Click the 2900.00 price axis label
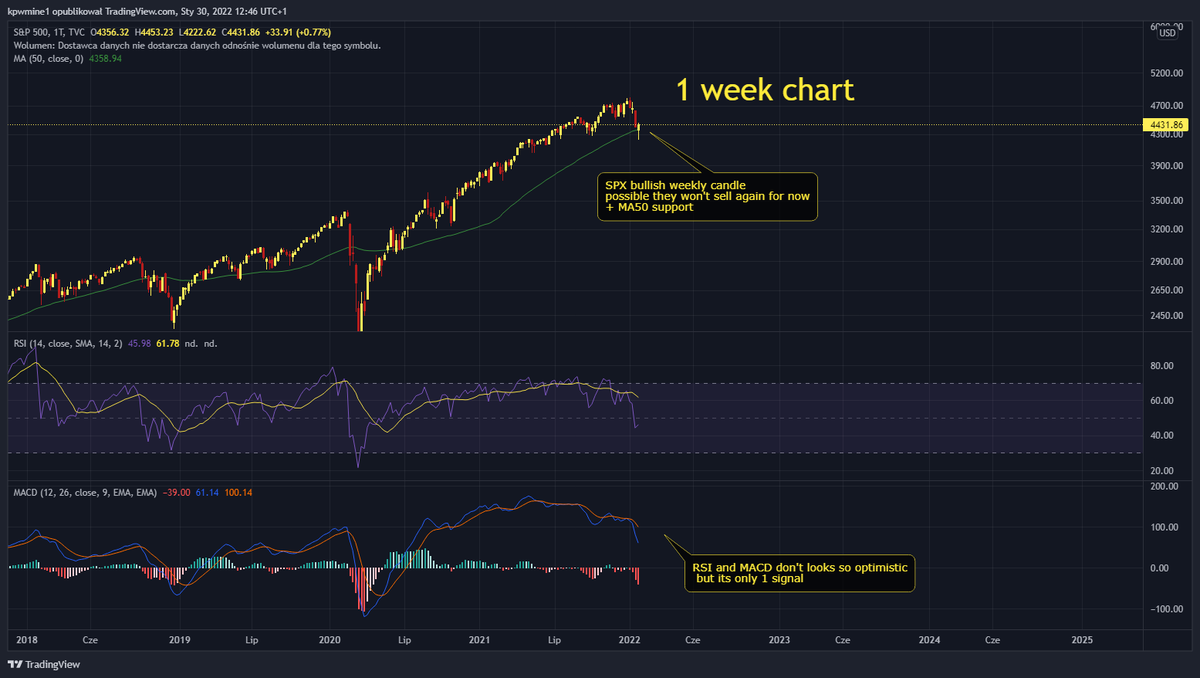The width and height of the screenshot is (1200, 678). coord(1165,262)
